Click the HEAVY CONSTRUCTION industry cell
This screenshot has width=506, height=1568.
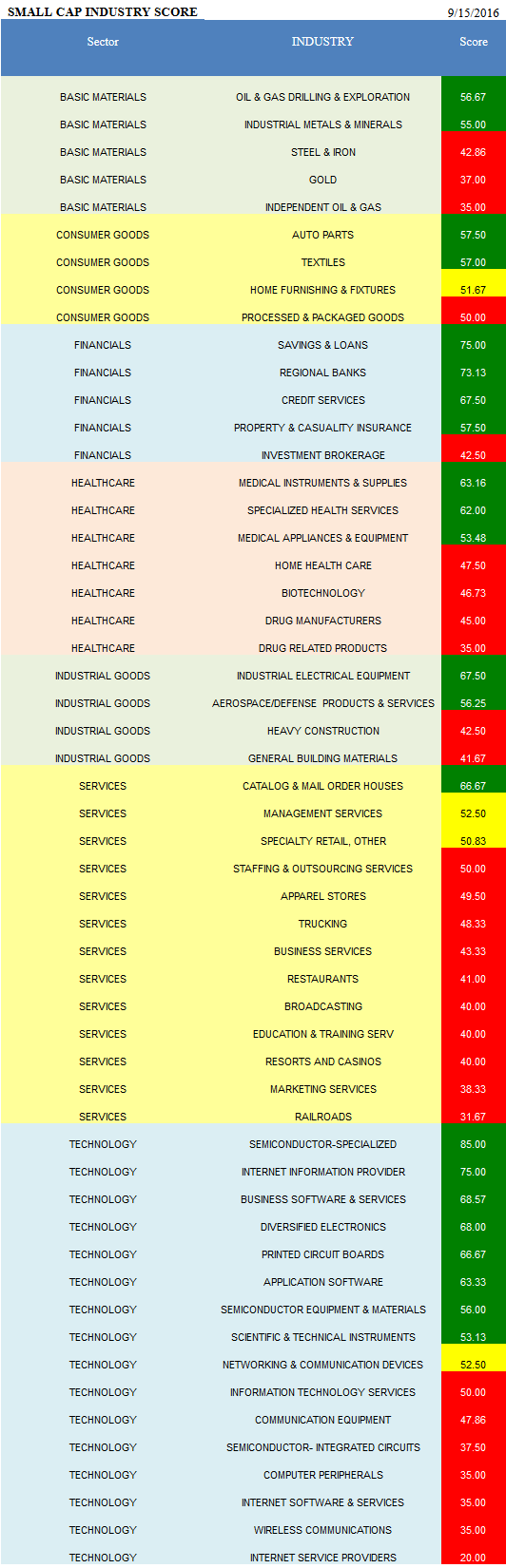coord(322,731)
